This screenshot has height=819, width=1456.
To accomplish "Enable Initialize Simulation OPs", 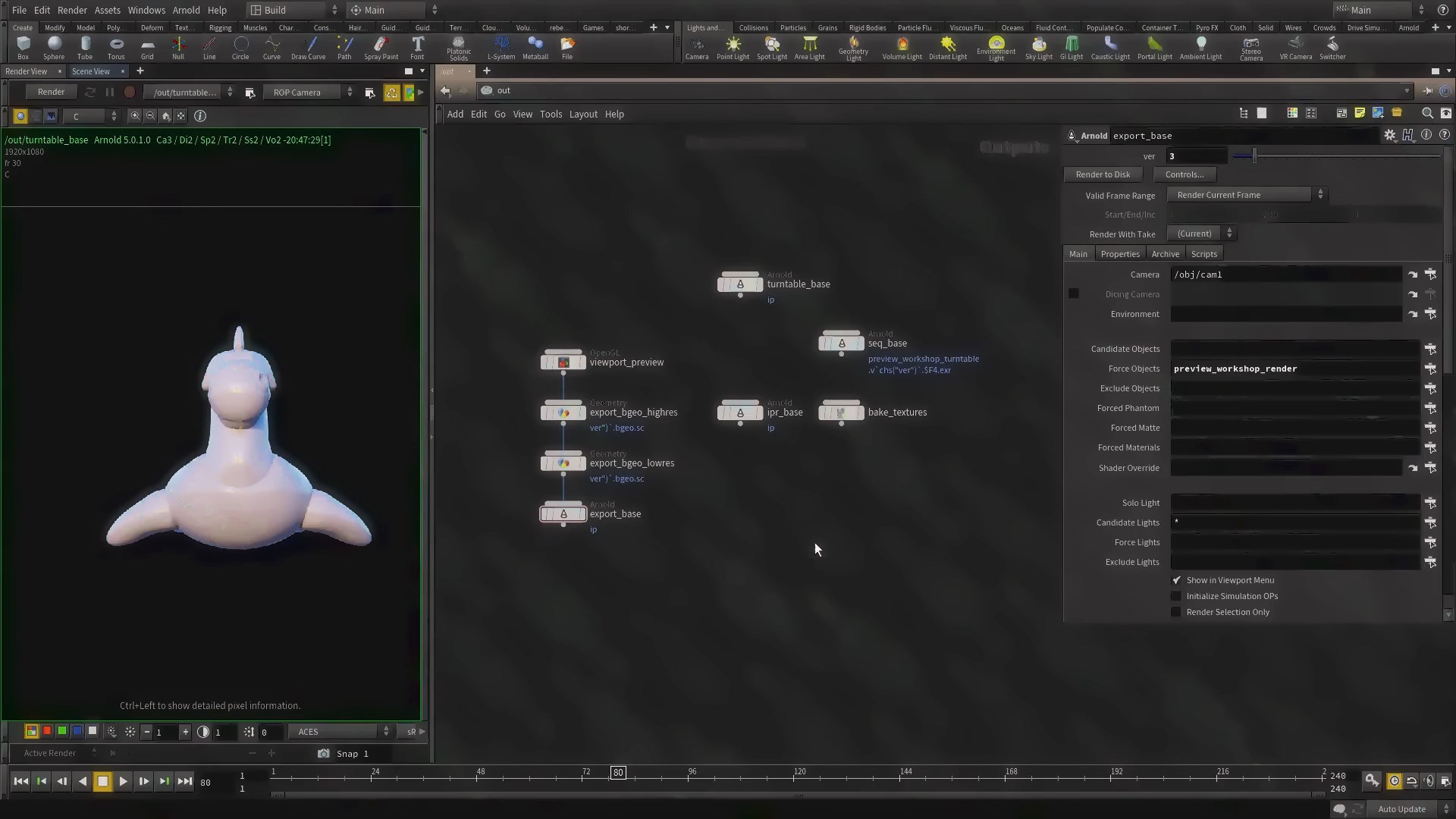I will tap(1177, 596).
